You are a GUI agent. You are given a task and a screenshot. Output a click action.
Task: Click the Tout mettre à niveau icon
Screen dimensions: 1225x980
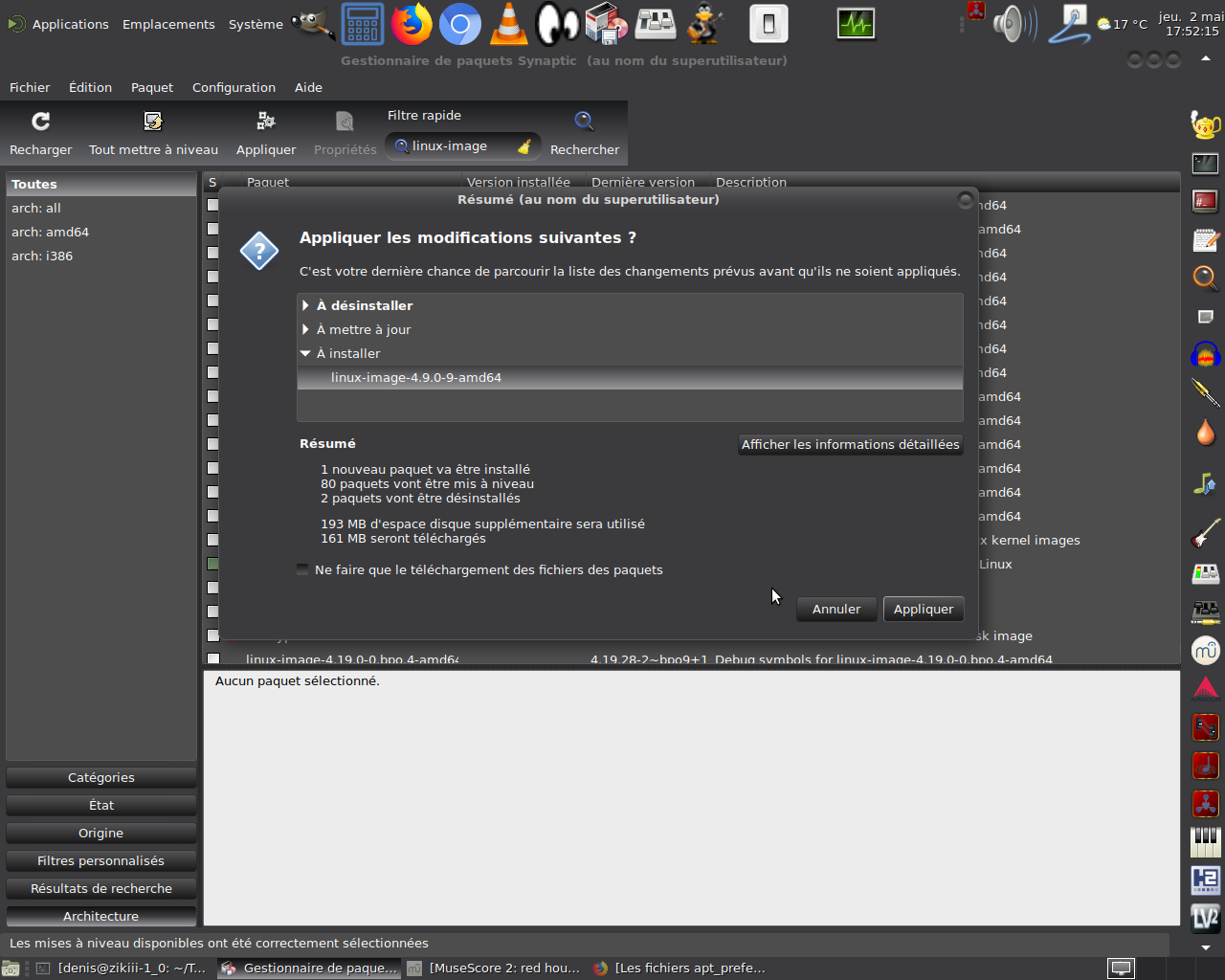coord(153,122)
